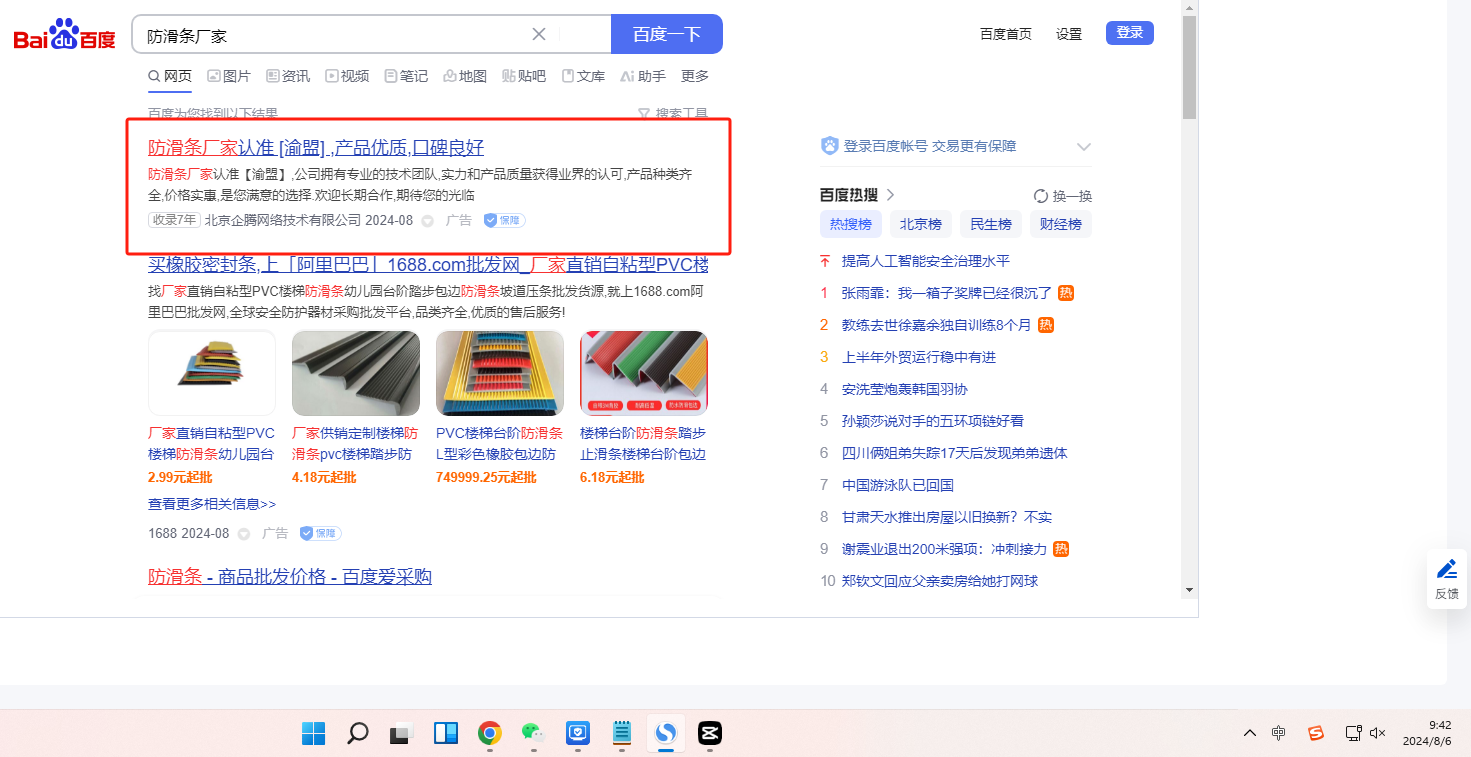Click the 保障 badge in the 1688 row

(x=321, y=533)
